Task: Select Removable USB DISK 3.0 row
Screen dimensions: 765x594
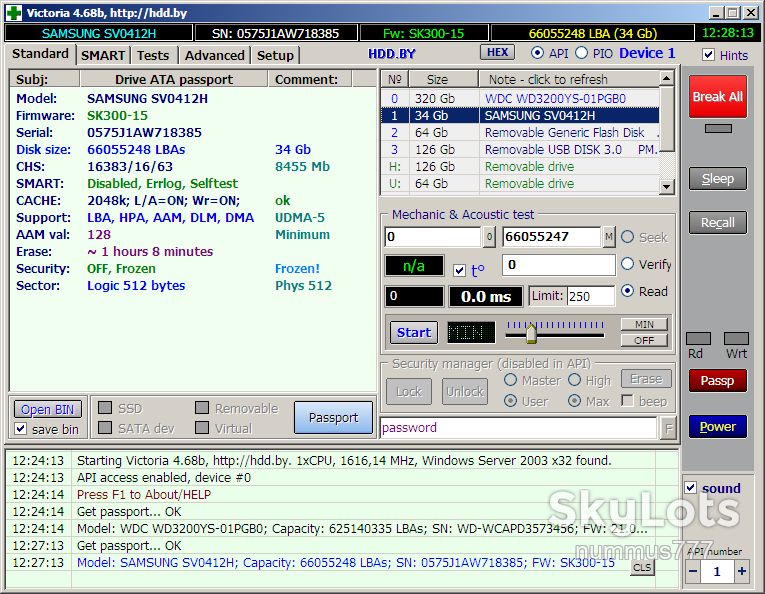Action: pos(520,150)
